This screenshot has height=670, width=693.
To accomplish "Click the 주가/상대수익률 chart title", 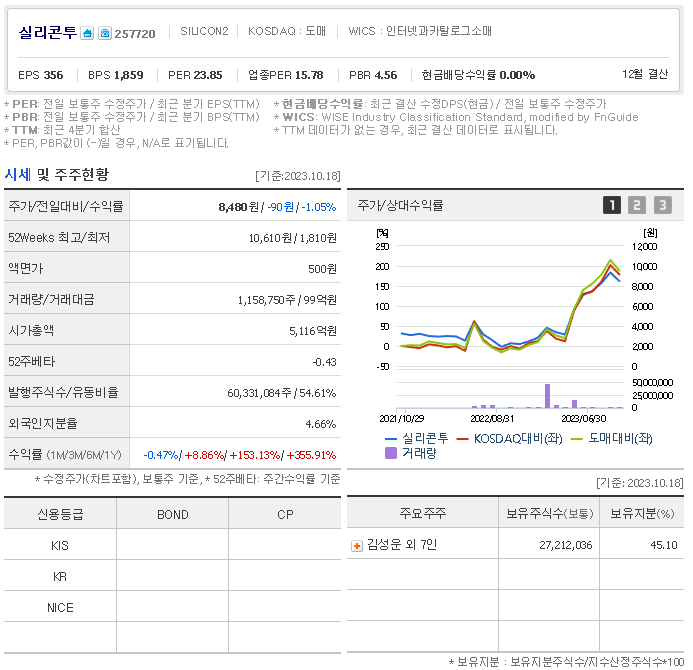I will point(400,205).
